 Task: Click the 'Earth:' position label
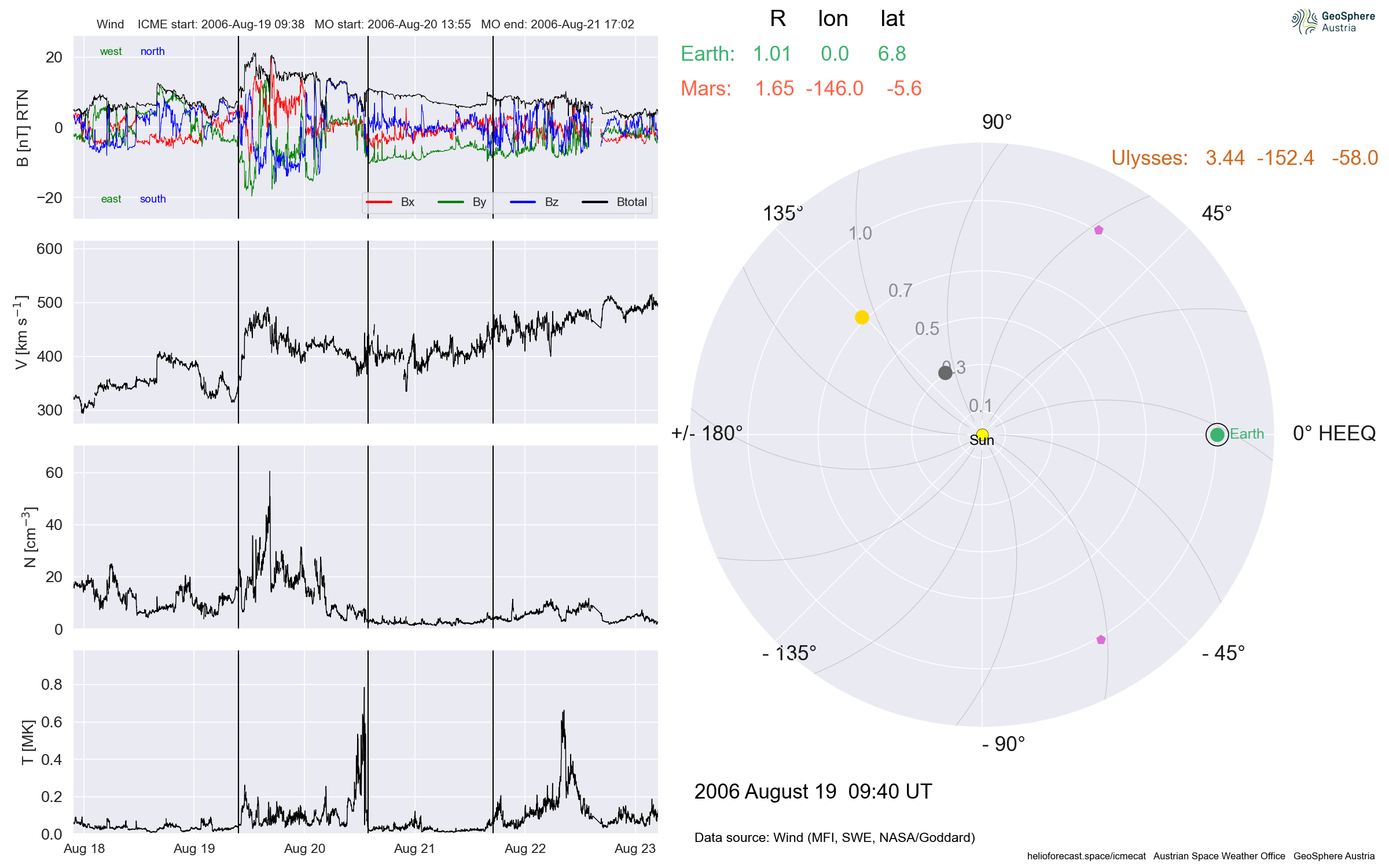(708, 54)
